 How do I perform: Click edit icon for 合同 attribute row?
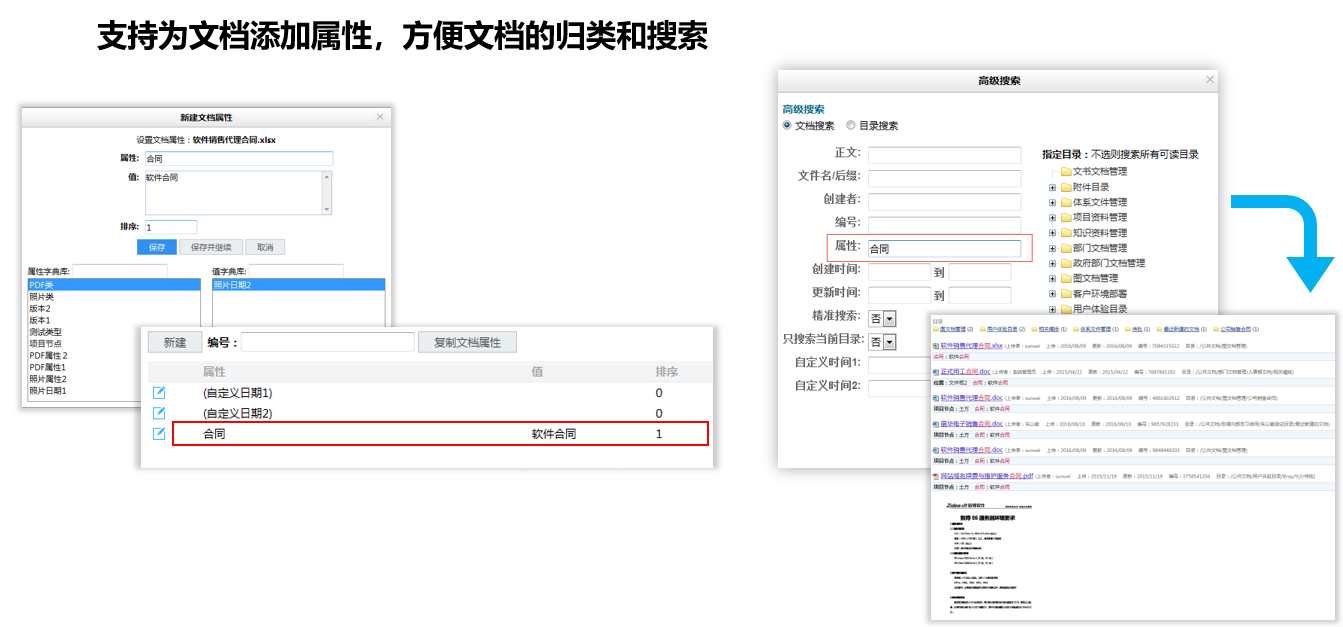pos(159,434)
